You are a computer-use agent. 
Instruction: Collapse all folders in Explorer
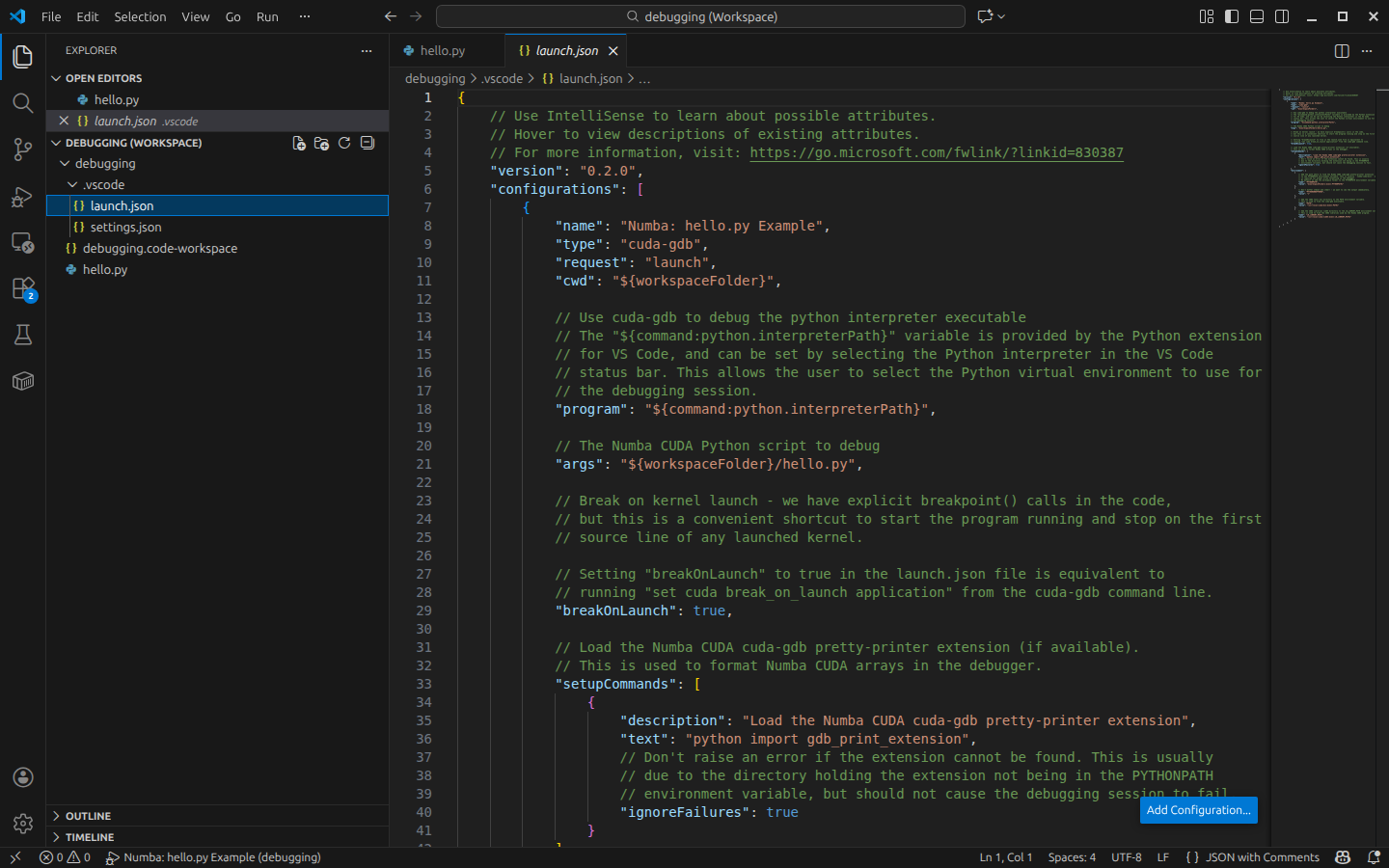368,143
